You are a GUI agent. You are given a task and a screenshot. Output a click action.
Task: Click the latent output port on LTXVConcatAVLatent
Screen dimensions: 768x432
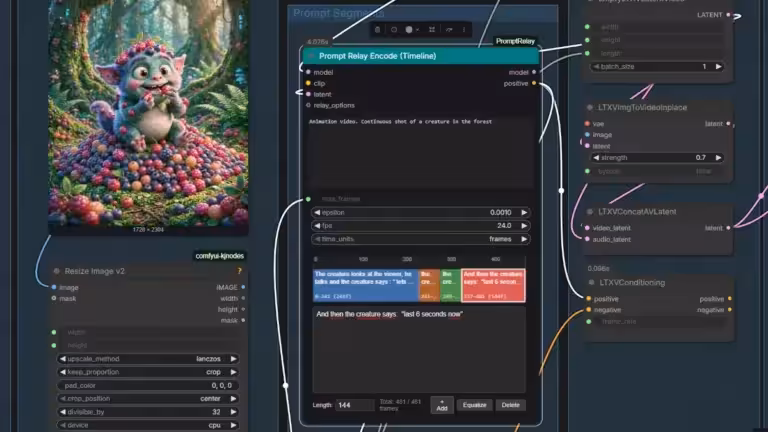click(728, 228)
